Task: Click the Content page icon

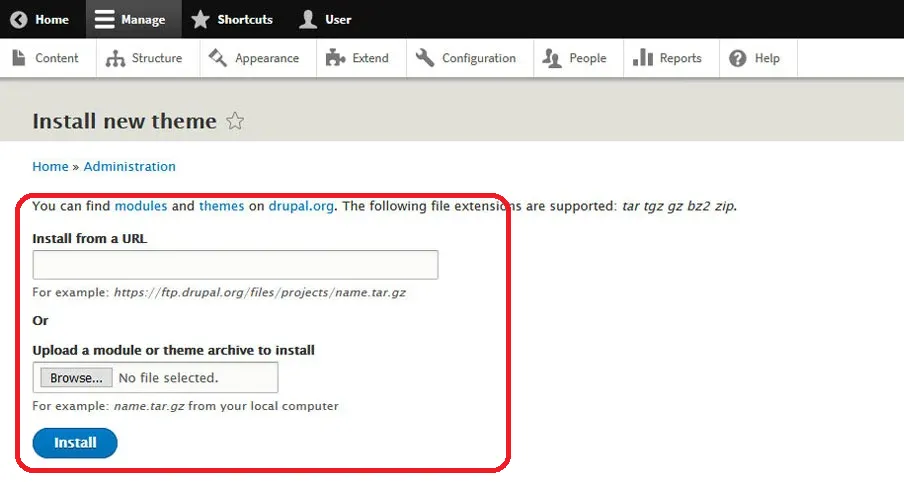Action: coord(18,58)
